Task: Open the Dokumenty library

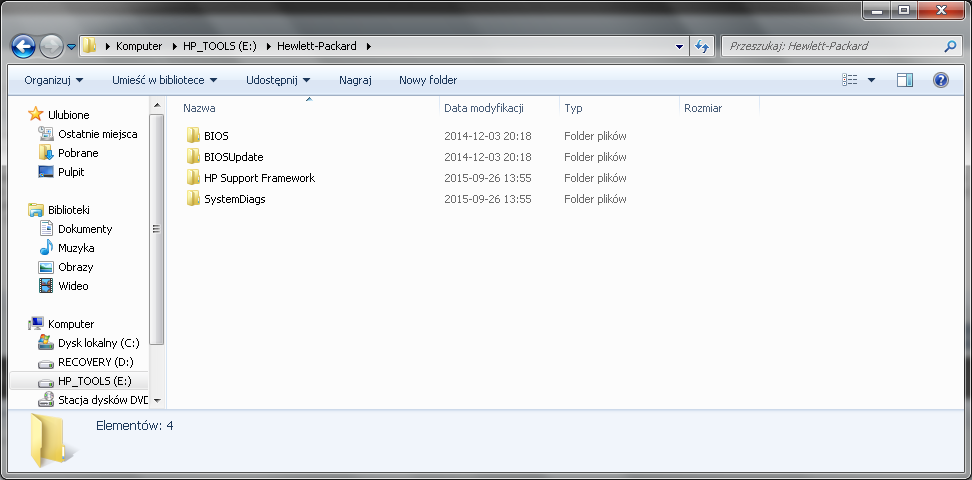Action: [x=85, y=229]
